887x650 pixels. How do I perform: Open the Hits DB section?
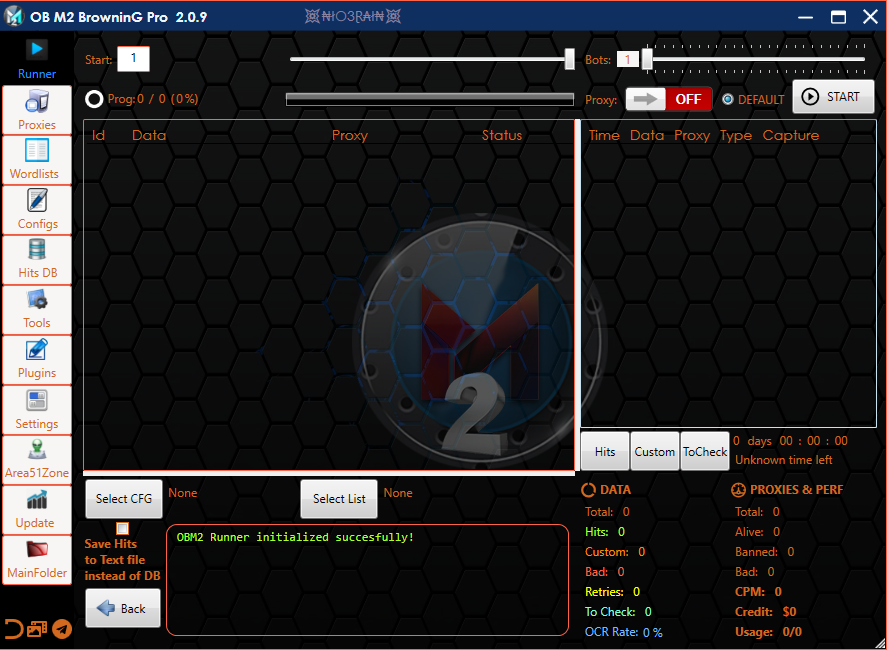(x=37, y=259)
